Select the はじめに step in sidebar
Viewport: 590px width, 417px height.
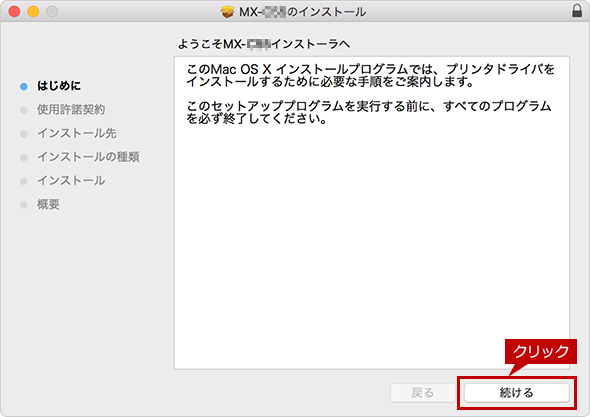pyautogui.click(x=59, y=86)
